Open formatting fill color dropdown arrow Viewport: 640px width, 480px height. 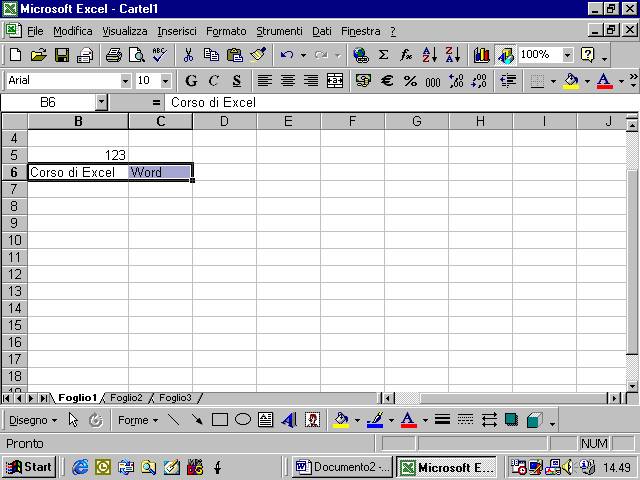click(x=587, y=81)
